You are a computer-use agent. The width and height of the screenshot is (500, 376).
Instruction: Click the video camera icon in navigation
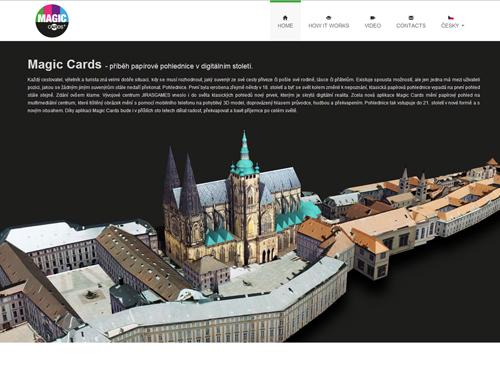tap(373, 18)
